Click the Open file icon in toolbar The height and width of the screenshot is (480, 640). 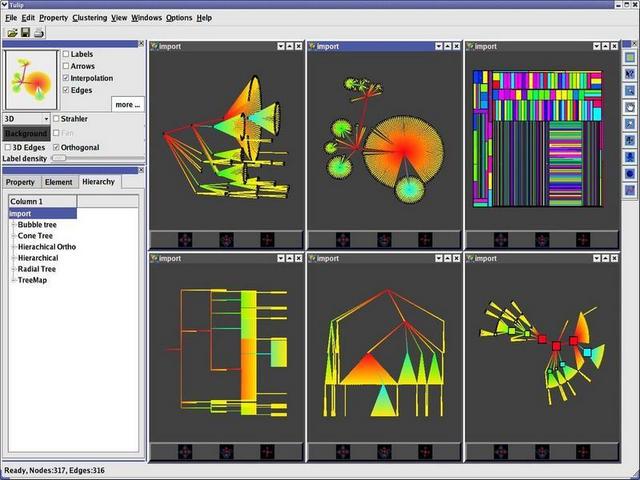point(10,33)
